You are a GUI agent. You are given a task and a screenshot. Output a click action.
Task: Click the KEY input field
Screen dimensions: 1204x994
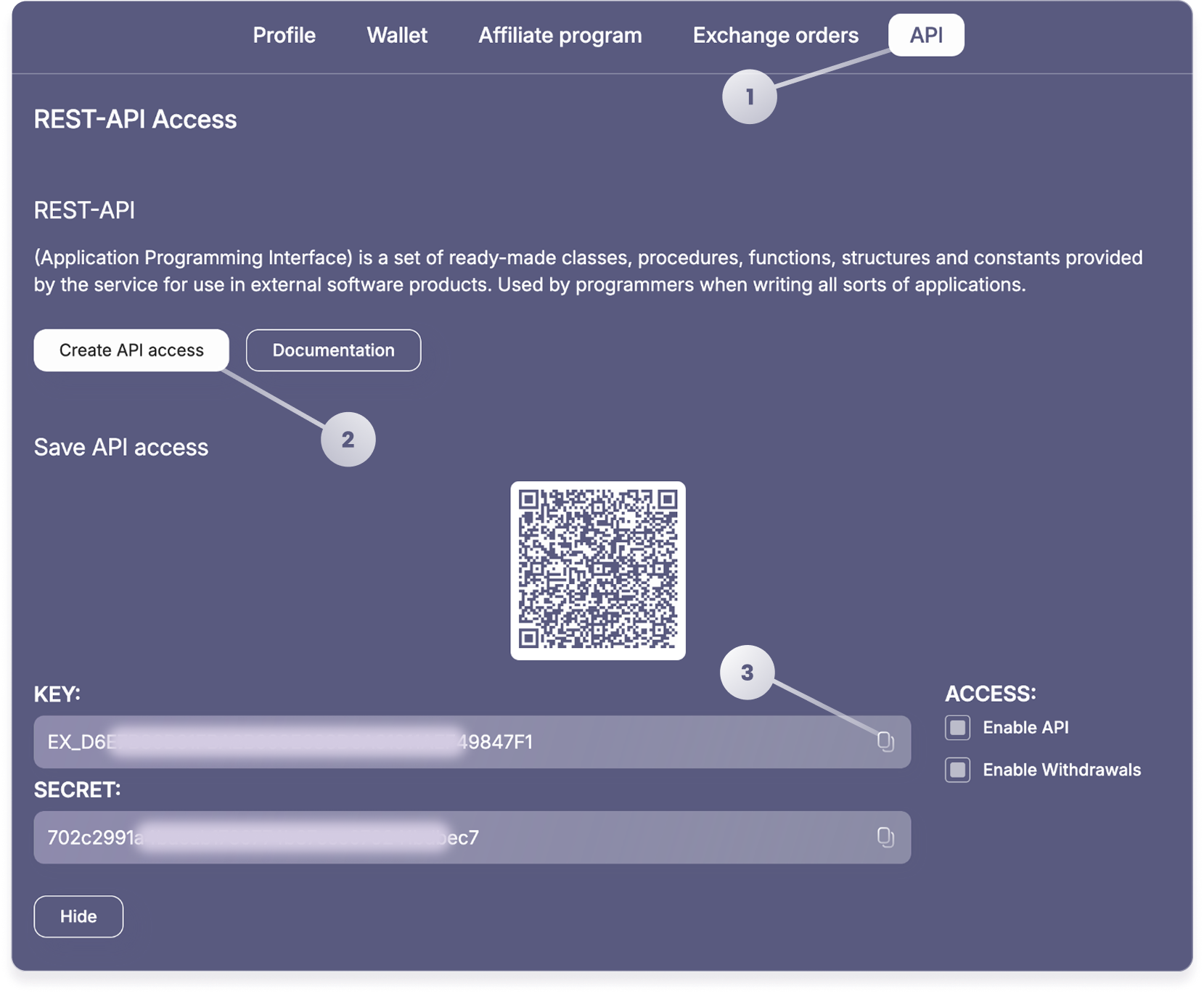click(472, 742)
